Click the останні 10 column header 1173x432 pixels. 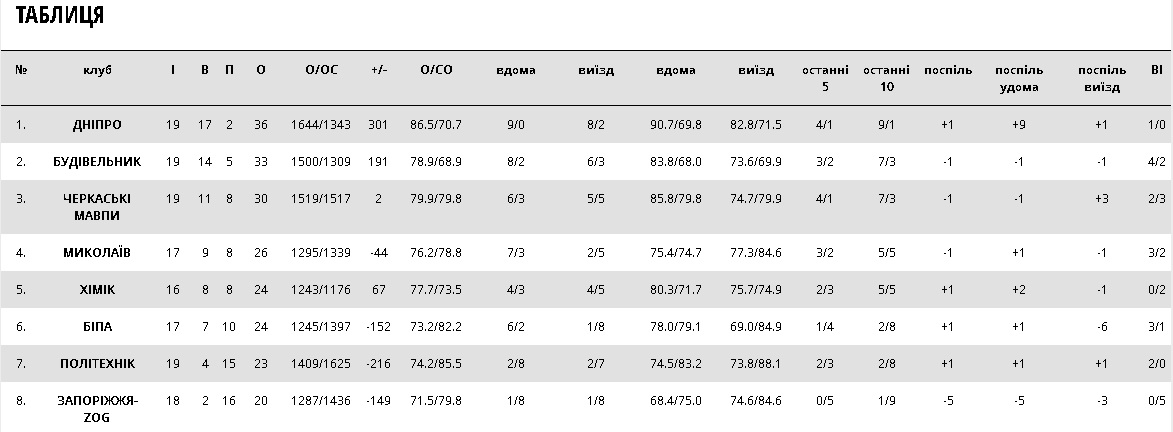(x=886, y=78)
